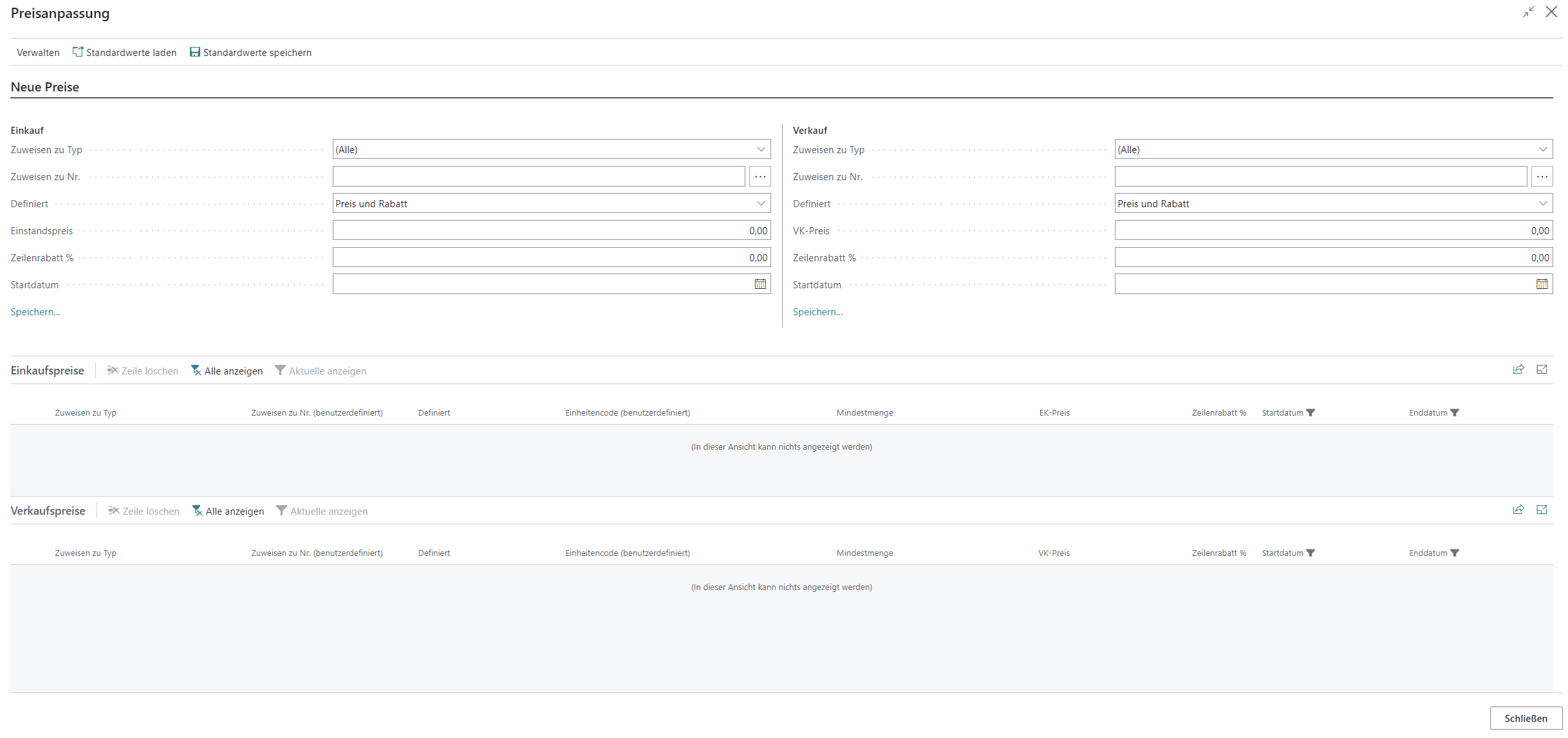Click Verkaufspreise Definiert column header
Image resolution: width=1568 pixels, height=738 pixels.
(434, 553)
